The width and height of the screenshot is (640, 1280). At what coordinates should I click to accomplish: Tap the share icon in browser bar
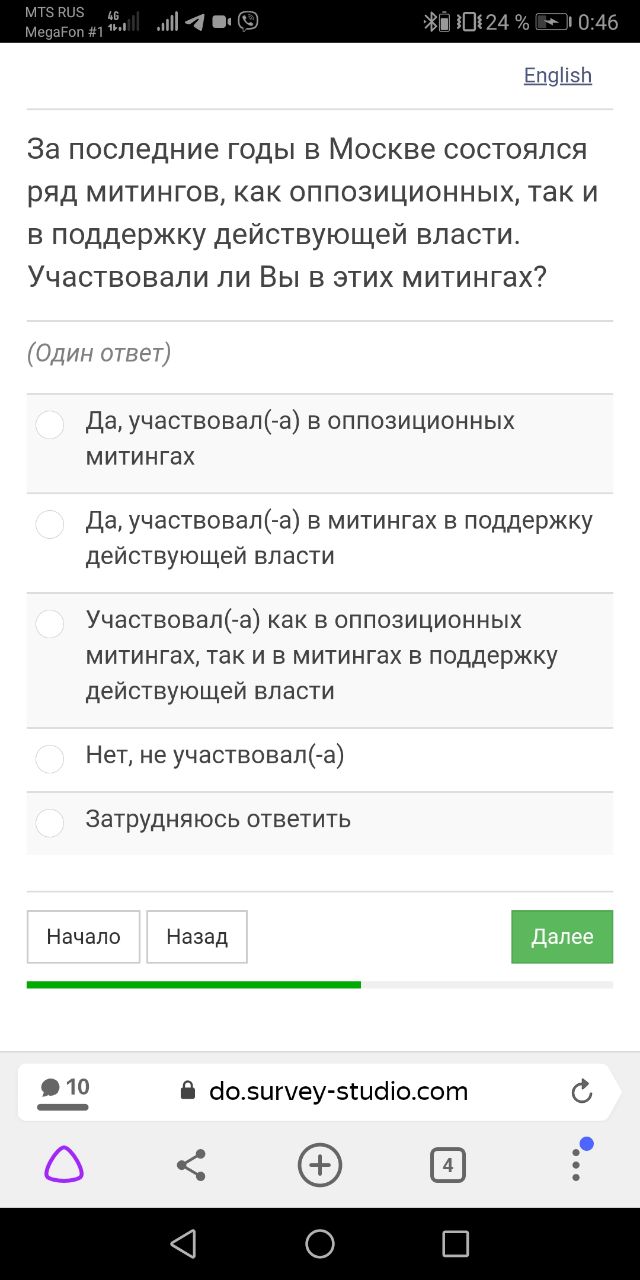pyautogui.click(x=191, y=1165)
